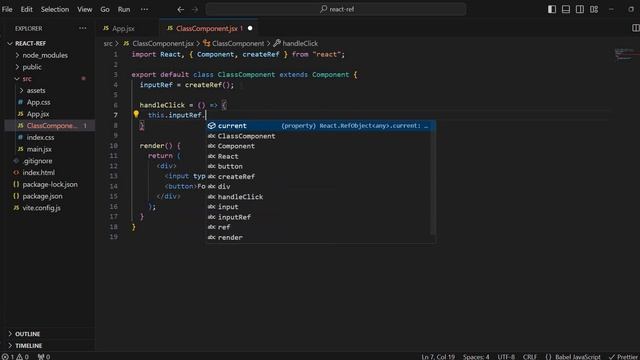Image resolution: width=640 pixels, height=360 pixels.
Task: Click ClassComponent.jsx in the breadcrumb
Action: click(x=163, y=43)
